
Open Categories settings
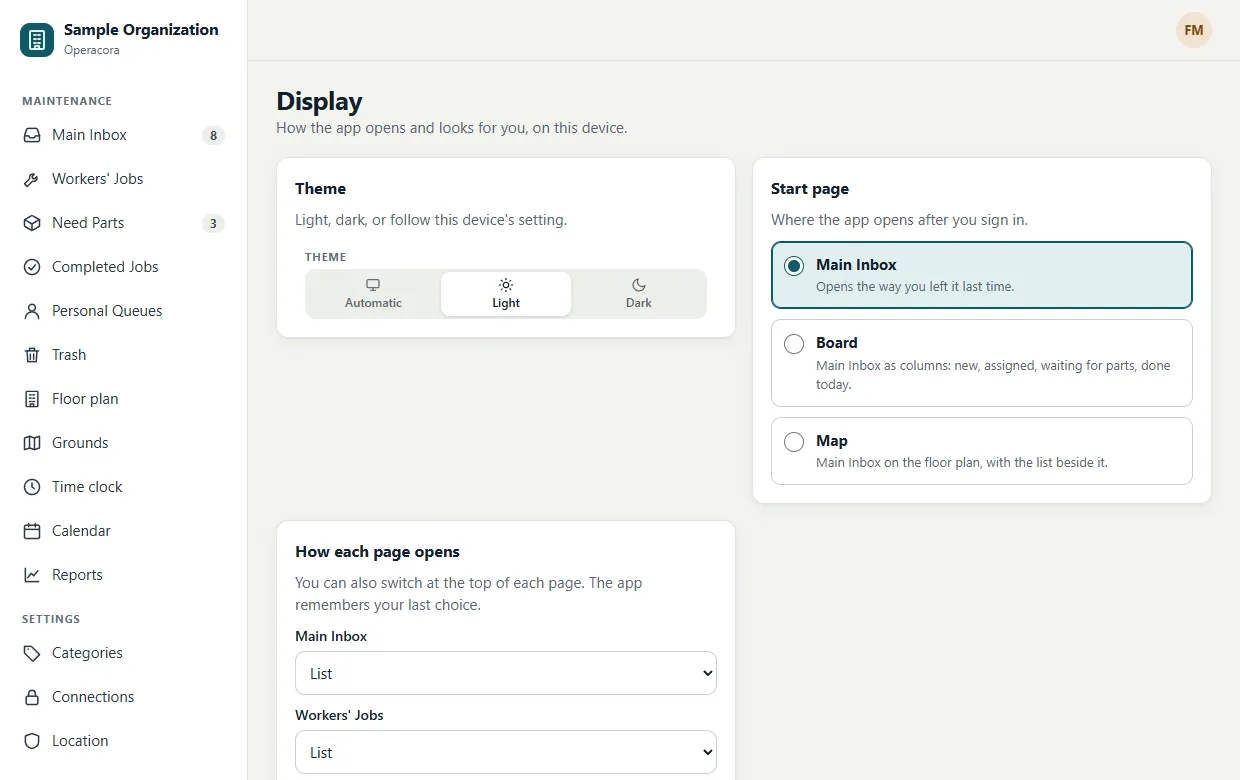coord(123,653)
